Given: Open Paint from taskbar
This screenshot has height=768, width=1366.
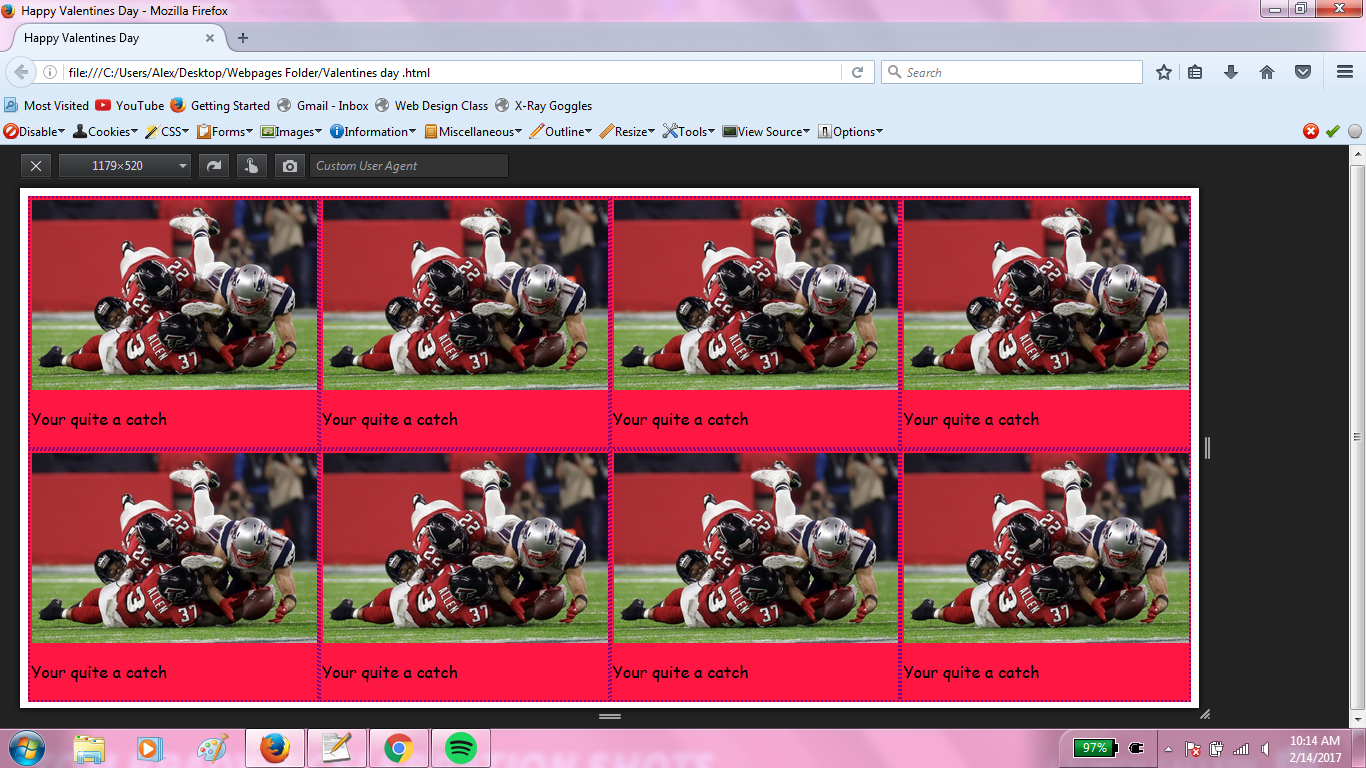Looking at the screenshot, I should [212, 748].
